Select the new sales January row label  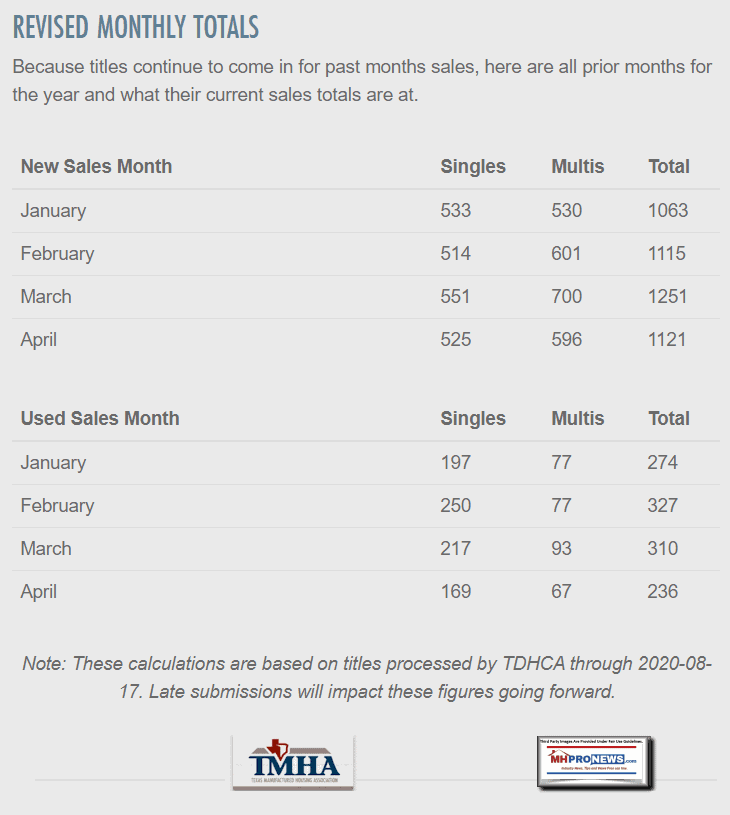pos(53,211)
